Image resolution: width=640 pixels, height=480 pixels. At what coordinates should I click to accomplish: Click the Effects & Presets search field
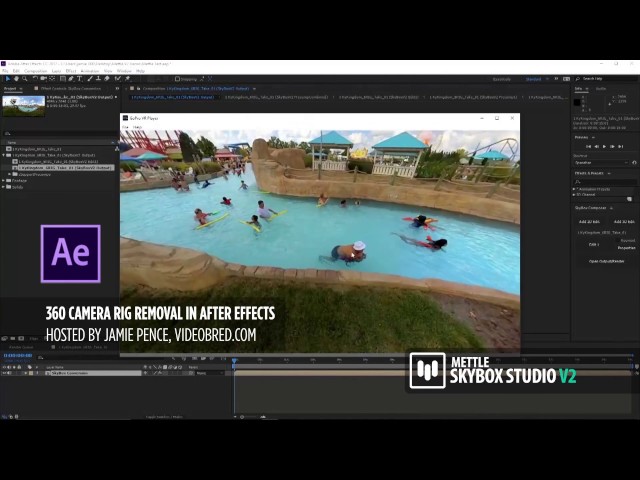(x=606, y=182)
